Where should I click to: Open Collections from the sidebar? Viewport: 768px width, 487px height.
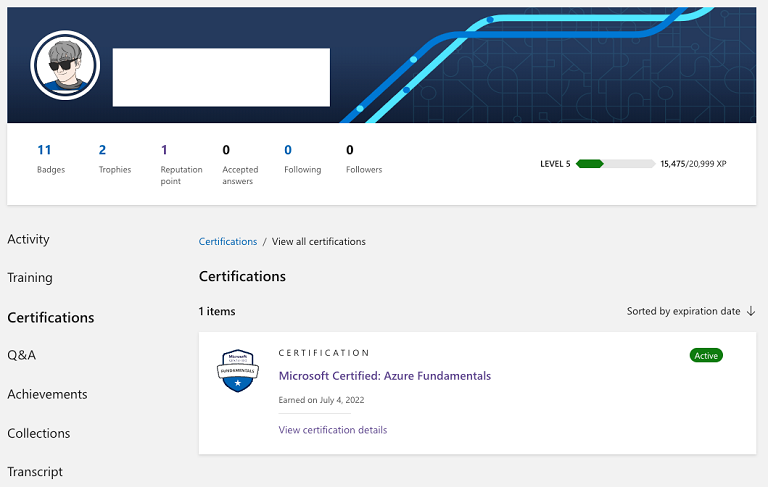click(38, 433)
